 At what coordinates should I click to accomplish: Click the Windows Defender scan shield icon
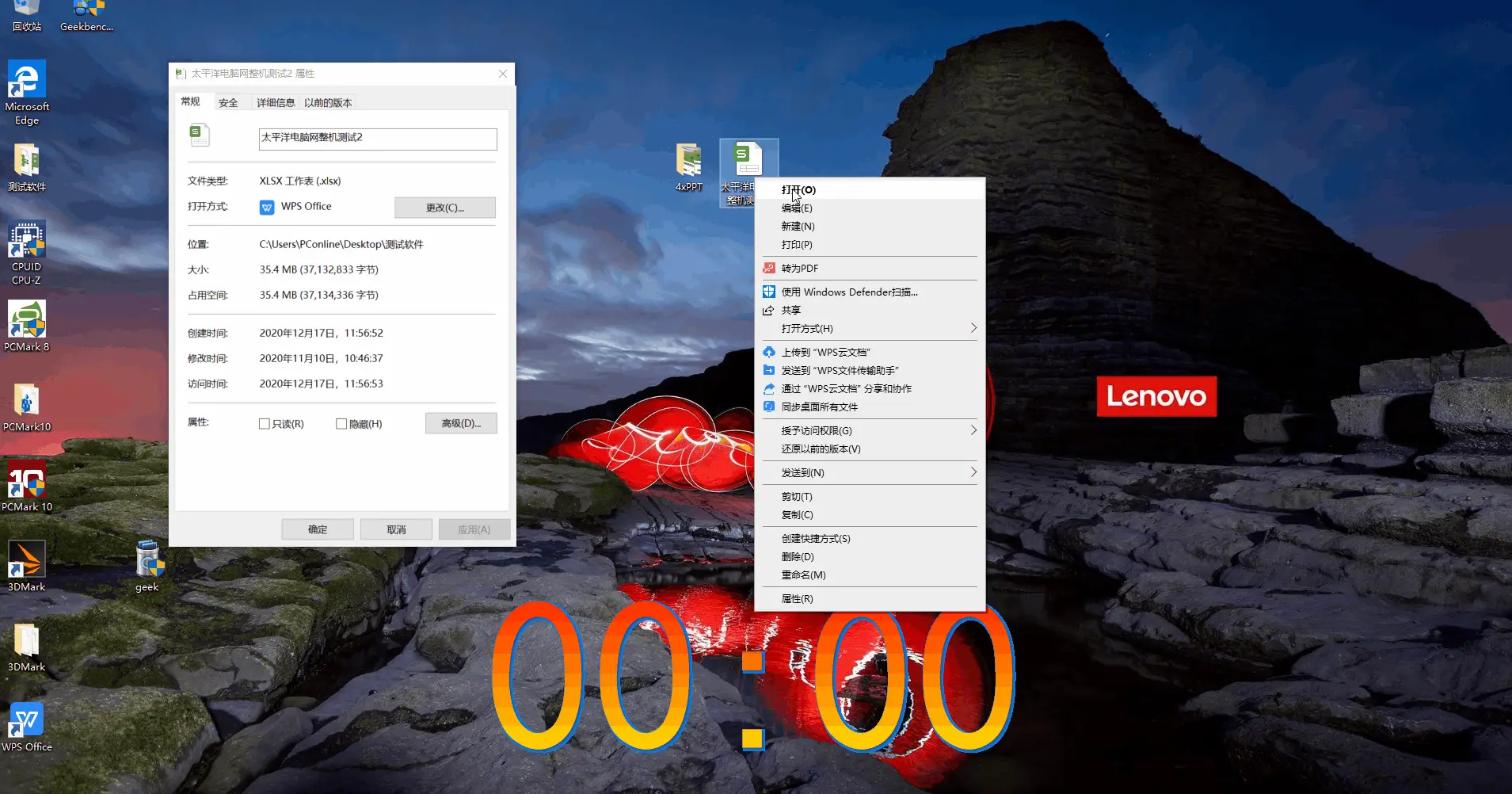[x=768, y=292]
